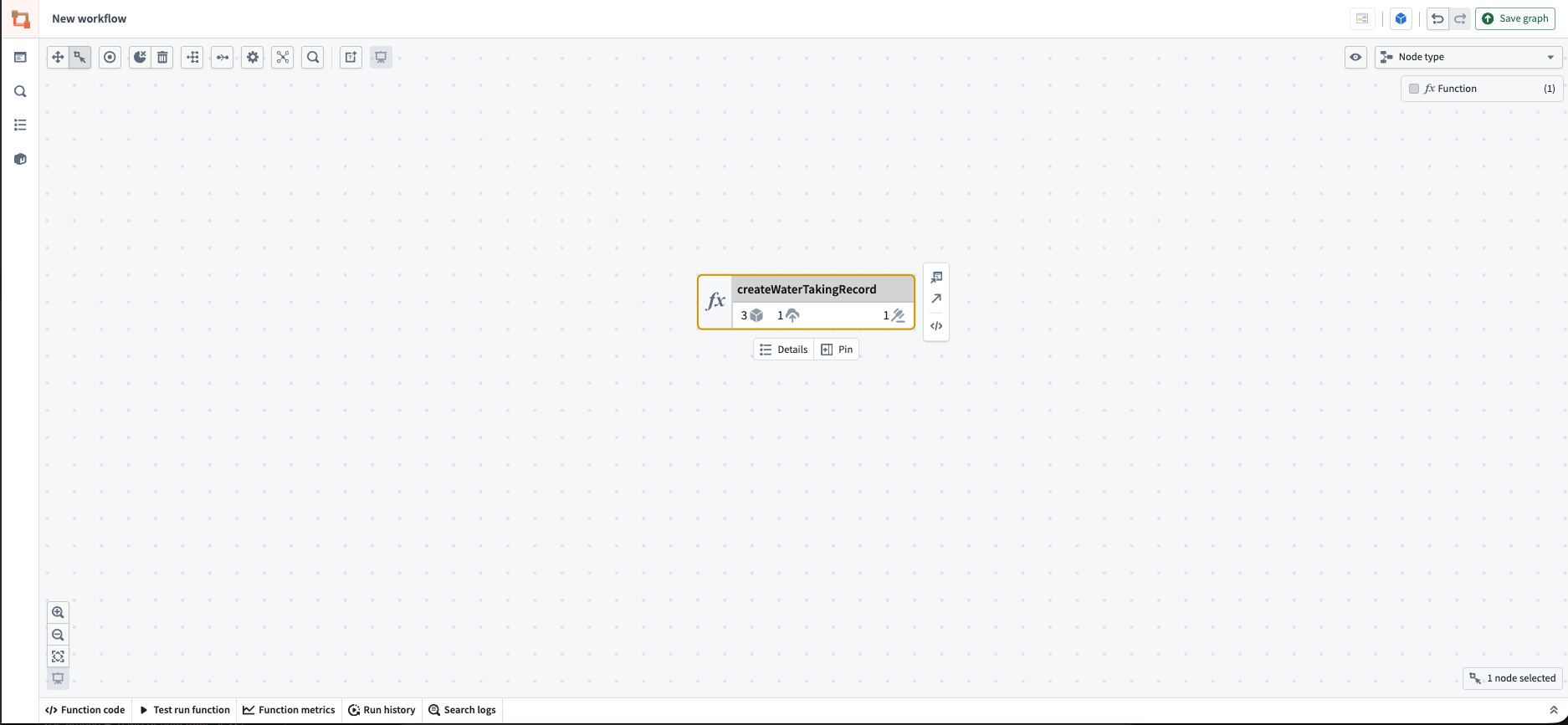This screenshot has height=725, width=1568.
Task: Toggle presentation mode icon in toolbar
Action: 381,57
